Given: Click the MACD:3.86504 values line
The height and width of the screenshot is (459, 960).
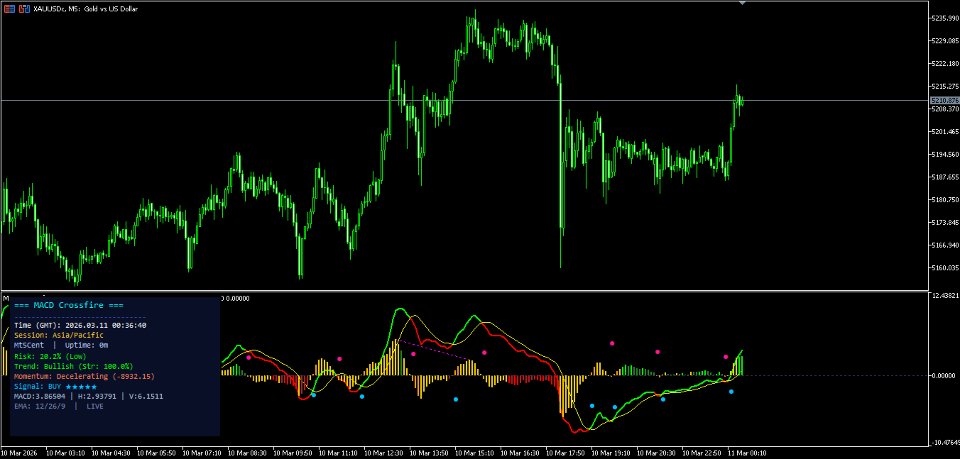Looking at the screenshot, I should coord(89,397).
